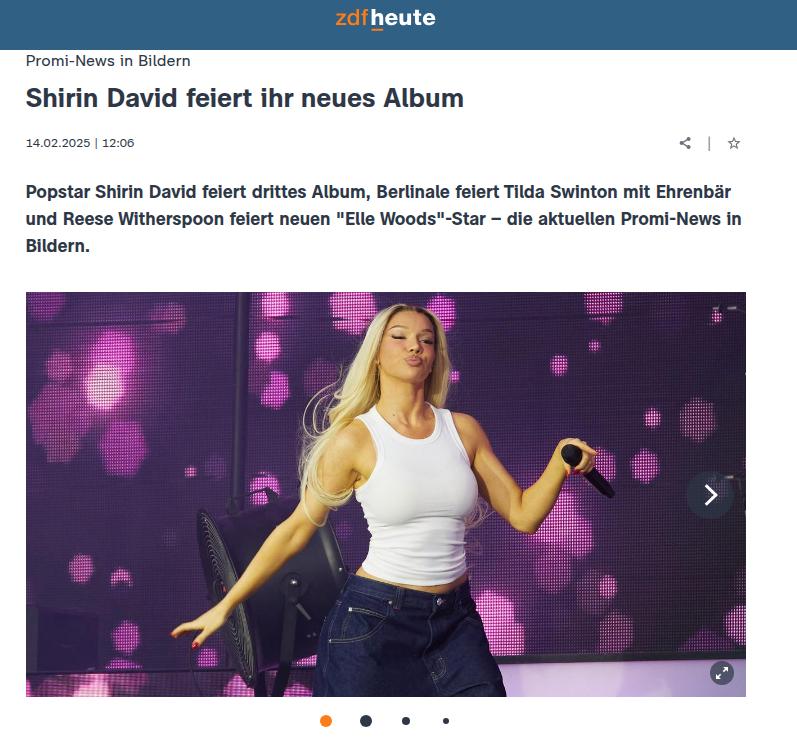
Task: Open the zdfheute logo home link
Action: (x=385, y=18)
